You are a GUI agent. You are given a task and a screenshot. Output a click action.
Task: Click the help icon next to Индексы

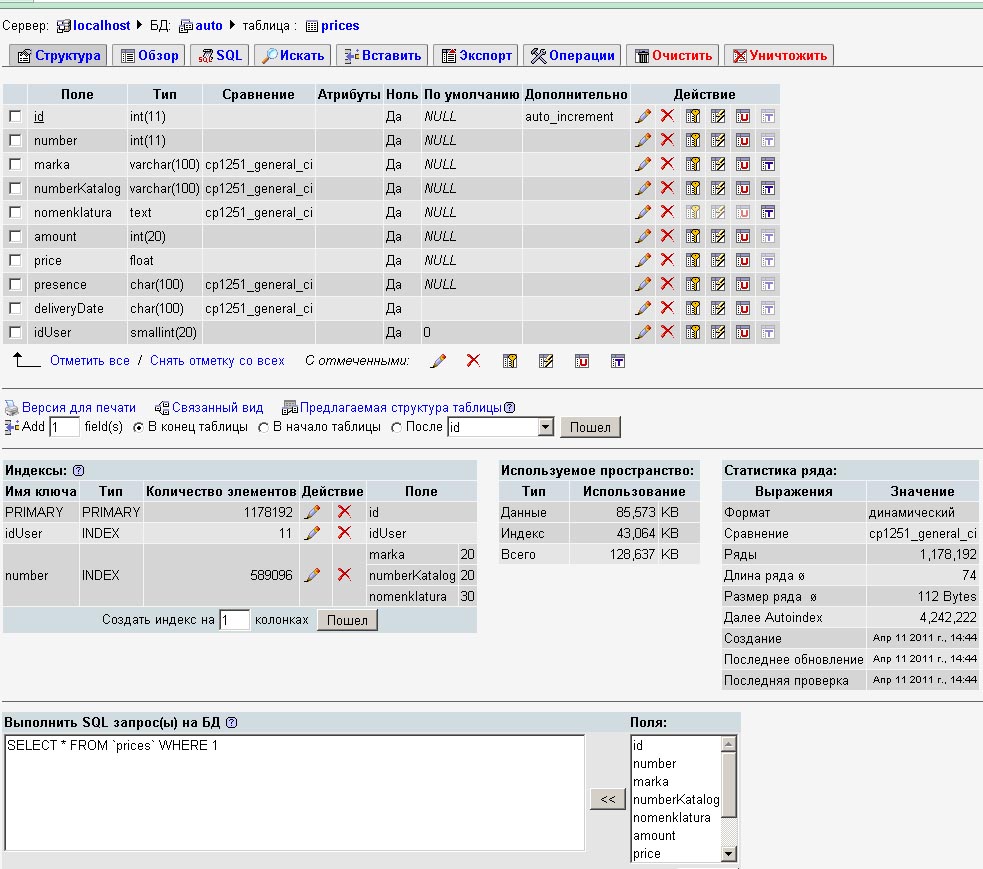[x=78, y=470]
